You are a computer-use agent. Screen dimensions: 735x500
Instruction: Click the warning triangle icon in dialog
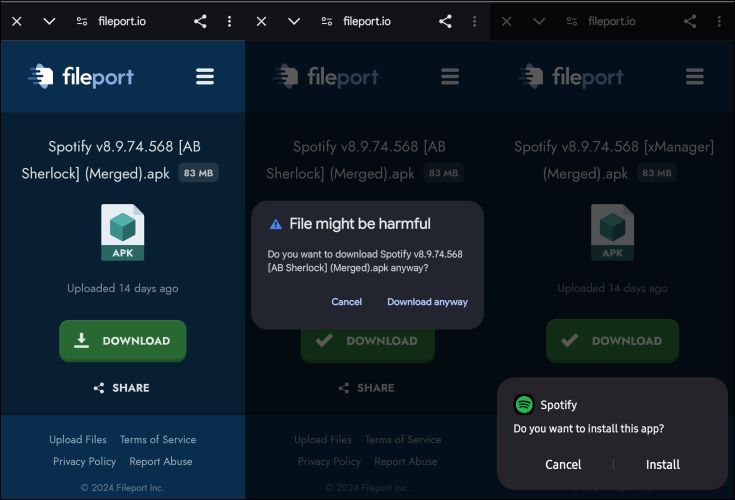pyautogui.click(x=276, y=224)
